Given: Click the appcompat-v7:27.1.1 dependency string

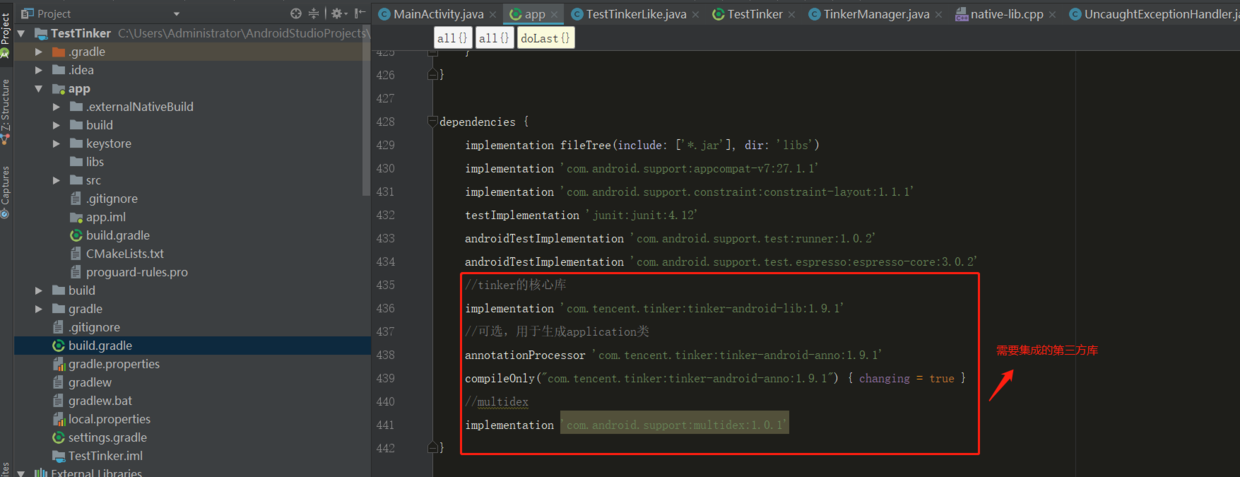Looking at the screenshot, I should (690, 168).
